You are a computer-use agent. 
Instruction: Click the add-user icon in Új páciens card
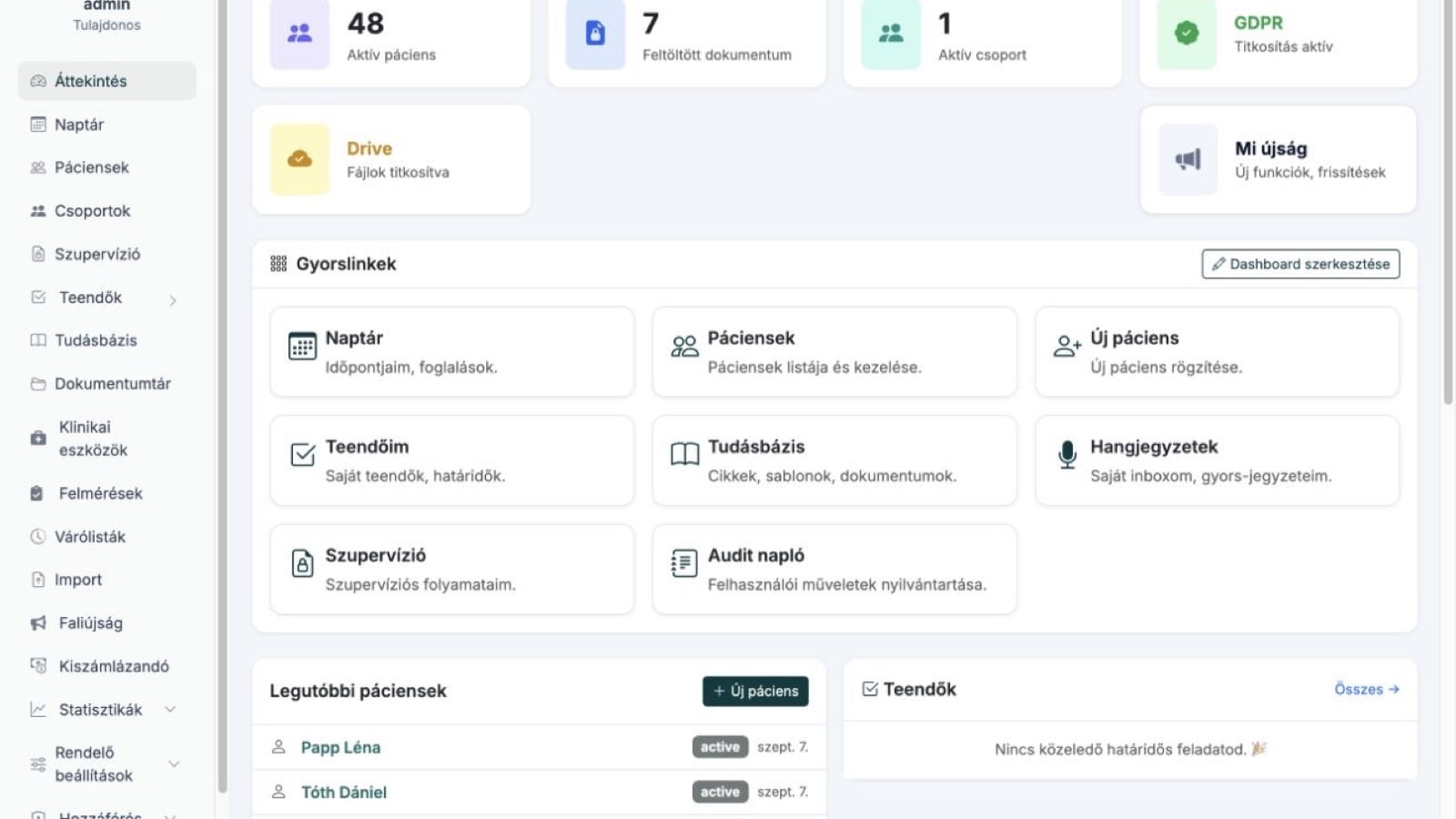(x=1067, y=346)
